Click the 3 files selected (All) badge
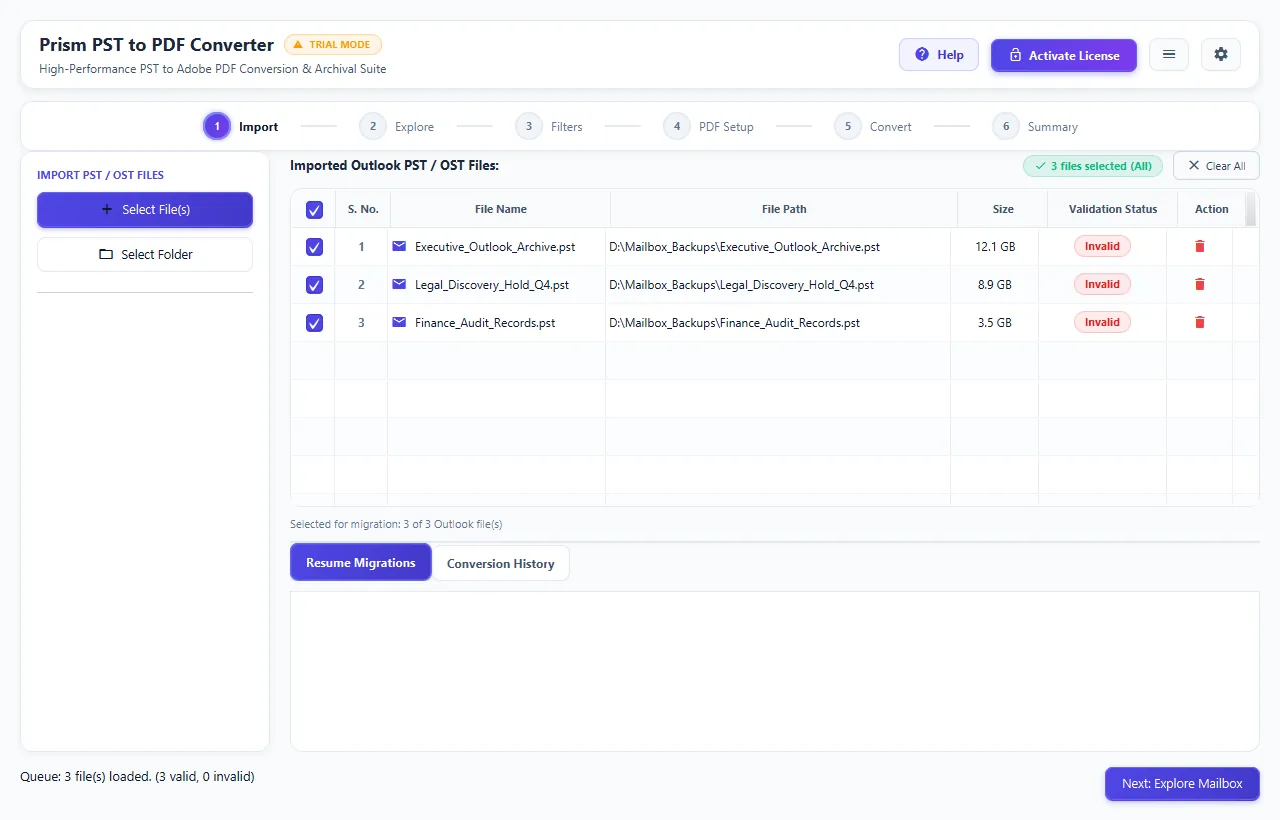Viewport: 1280px width, 820px height. click(1093, 166)
